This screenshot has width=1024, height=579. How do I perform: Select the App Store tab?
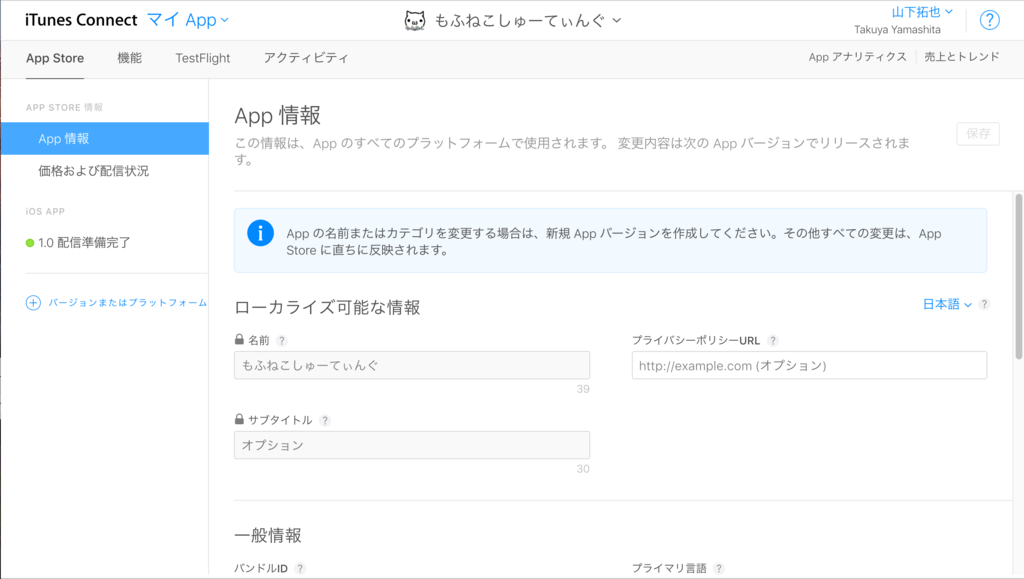55,58
